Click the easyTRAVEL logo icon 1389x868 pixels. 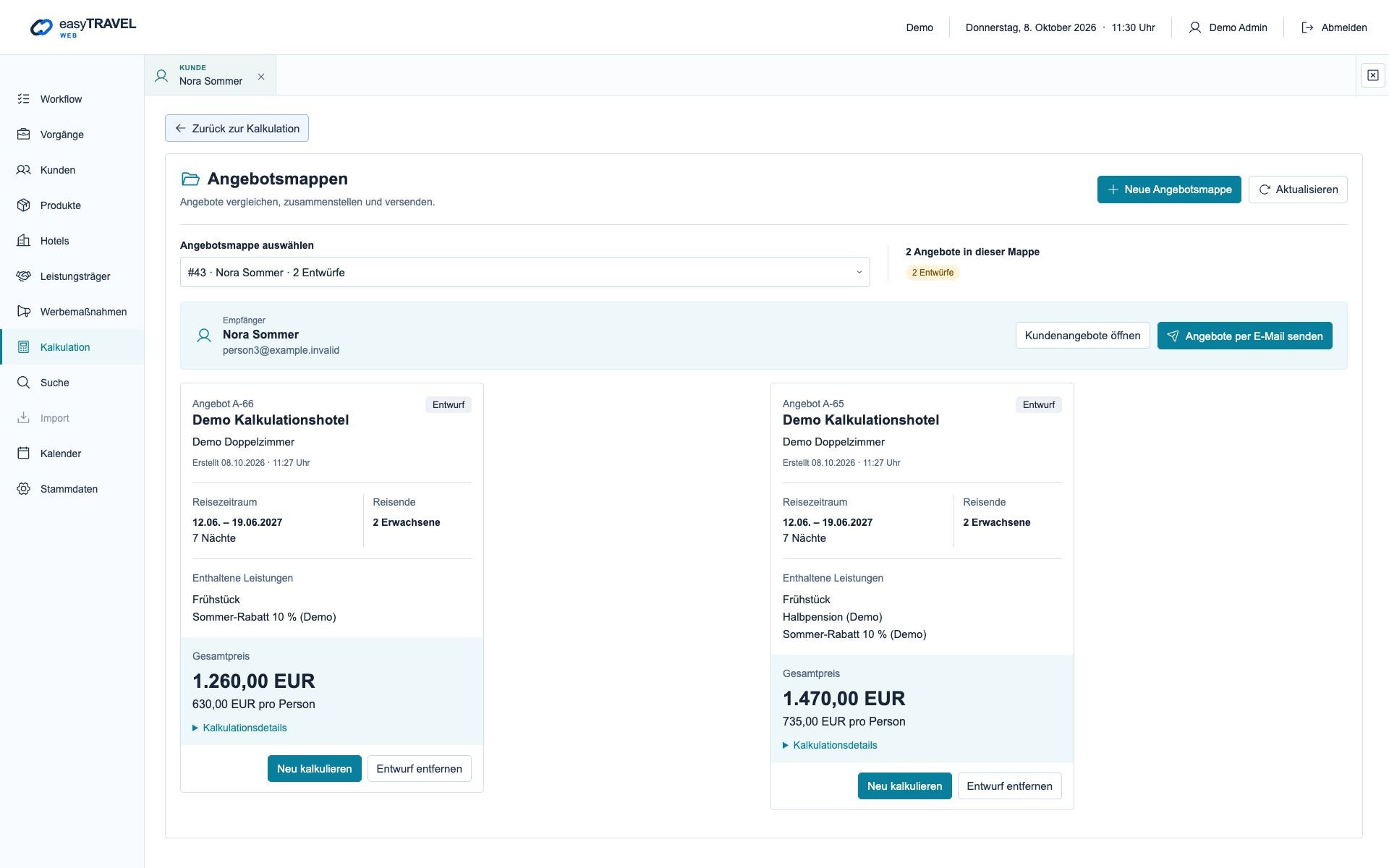pos(41,27)
